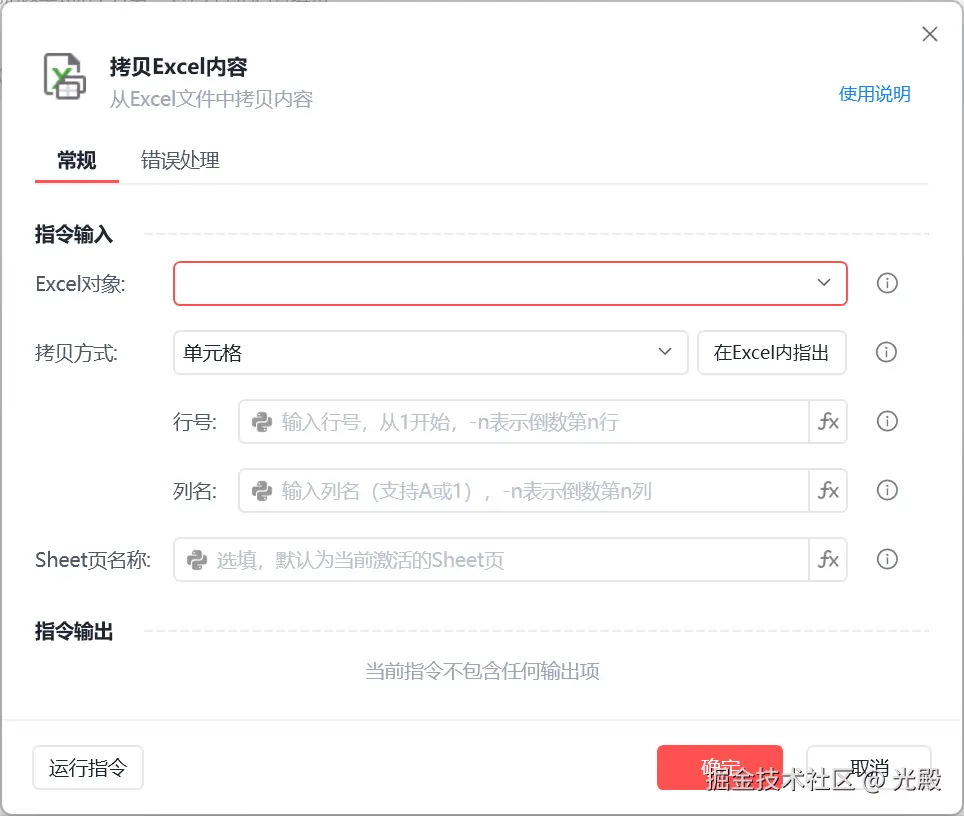Click the 从Excel文件中拷贝内容 subtitle
Image resolution: width=964 pixels, height=816 pixels.
point(211,99)
